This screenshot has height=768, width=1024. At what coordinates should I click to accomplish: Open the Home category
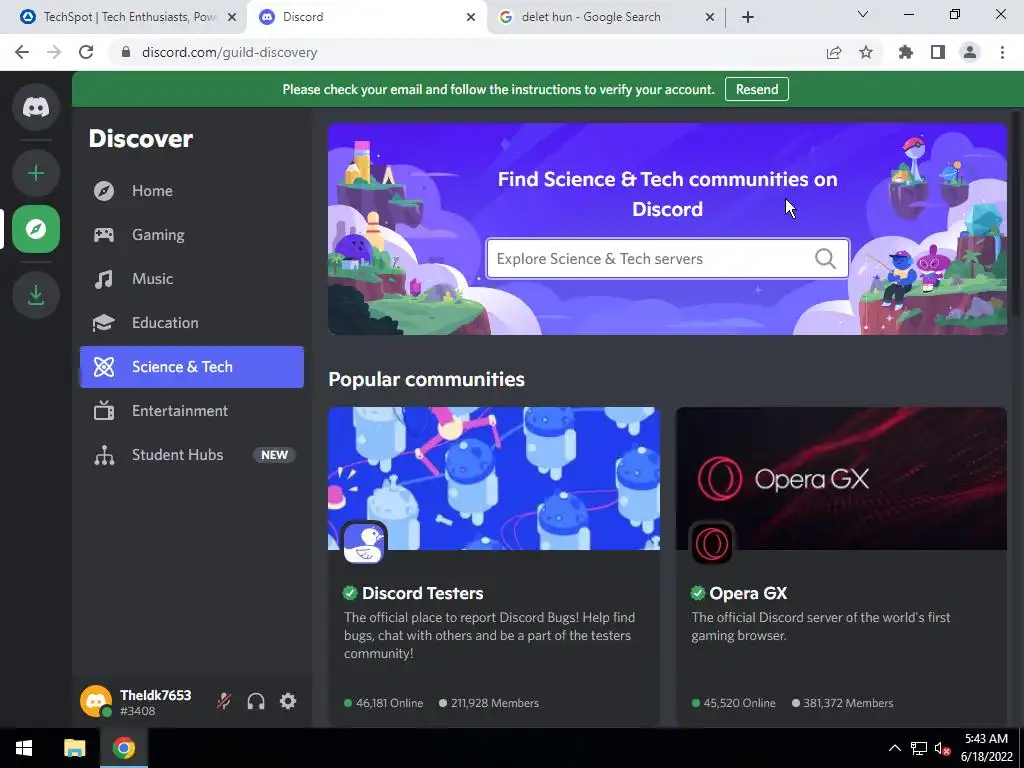pos(192,191)
